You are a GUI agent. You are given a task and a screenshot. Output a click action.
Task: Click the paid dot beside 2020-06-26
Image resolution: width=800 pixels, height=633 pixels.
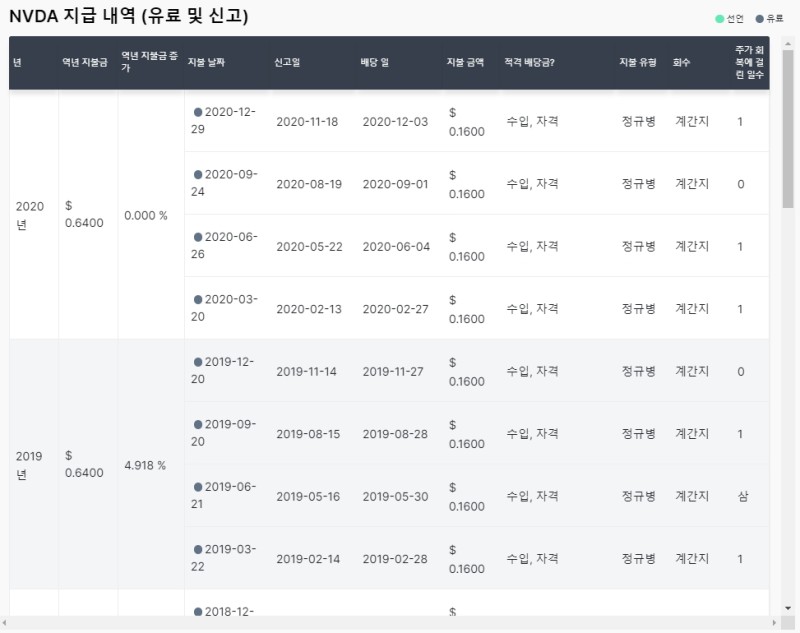point(198,237)
